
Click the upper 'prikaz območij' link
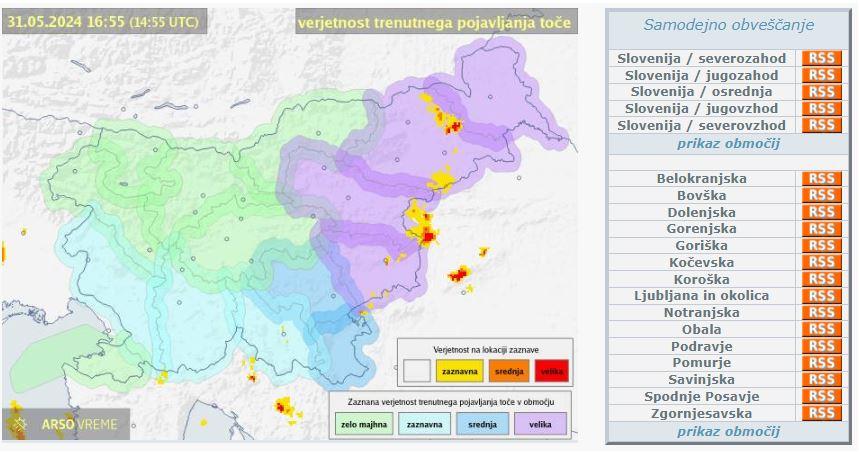click(x=727, y=143)
